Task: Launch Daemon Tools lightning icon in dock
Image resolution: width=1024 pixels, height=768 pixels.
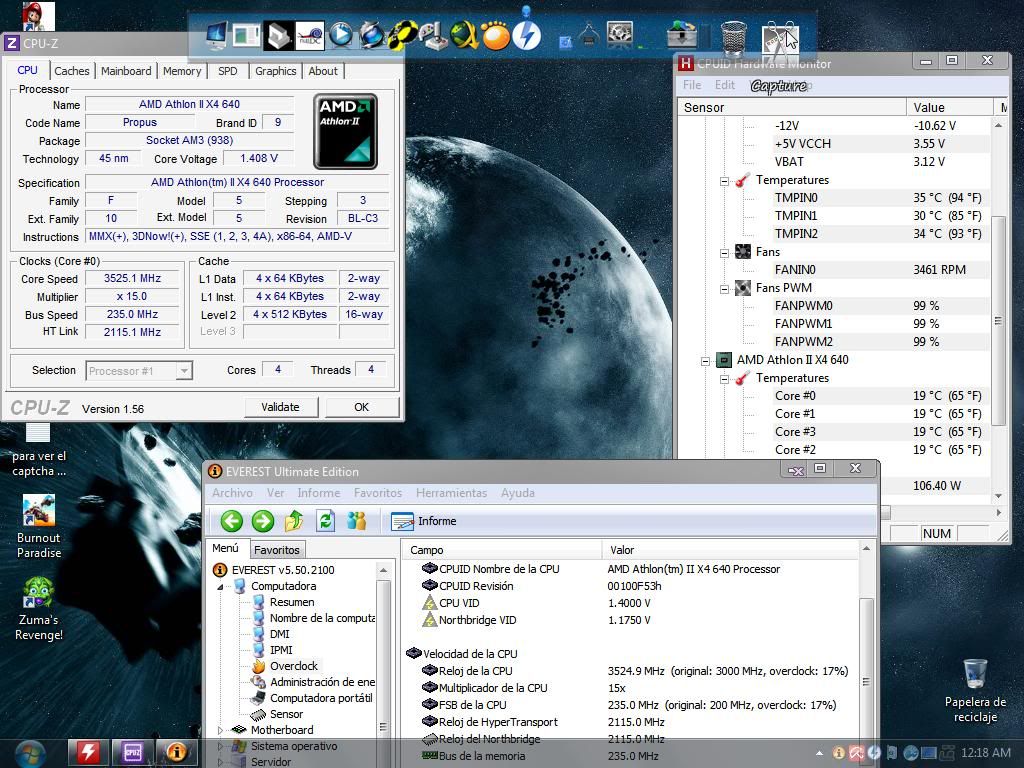Action: 526,35
